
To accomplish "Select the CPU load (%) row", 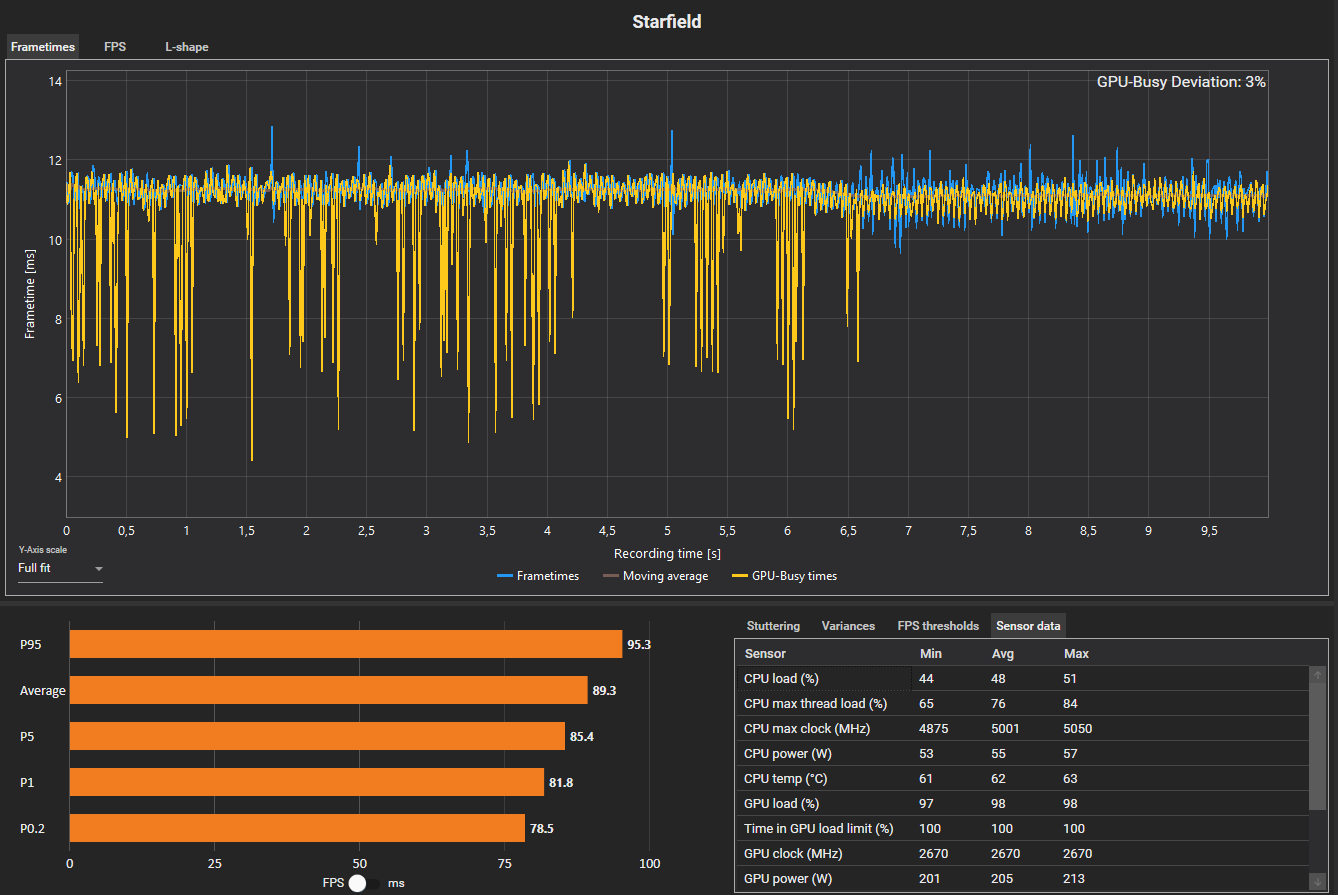I will point(1022,679).
